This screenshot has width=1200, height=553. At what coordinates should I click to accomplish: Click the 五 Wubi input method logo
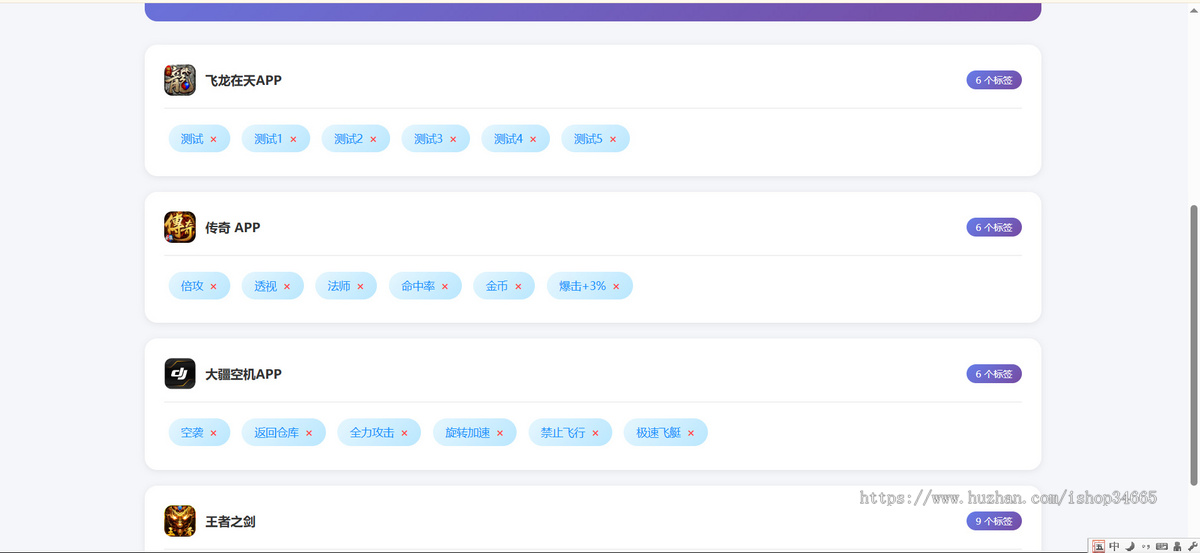coord(1099,546)
